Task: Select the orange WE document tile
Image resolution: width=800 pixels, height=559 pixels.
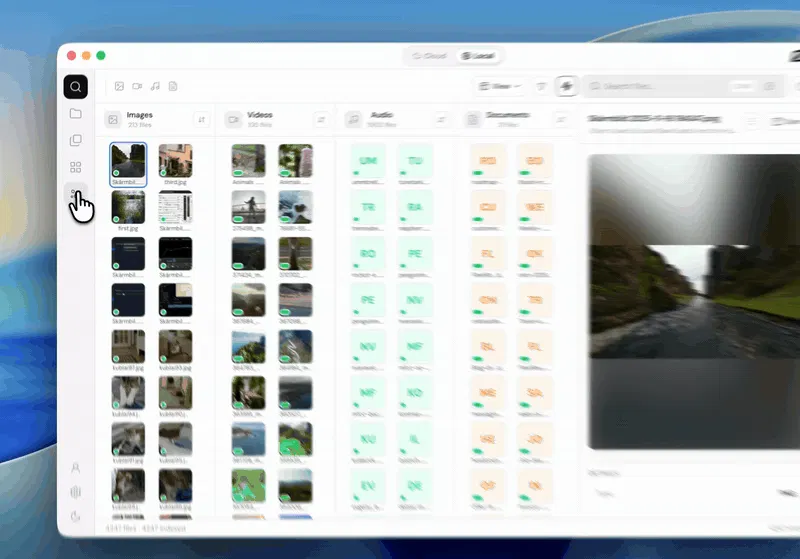Action: (x=535, y=207)
